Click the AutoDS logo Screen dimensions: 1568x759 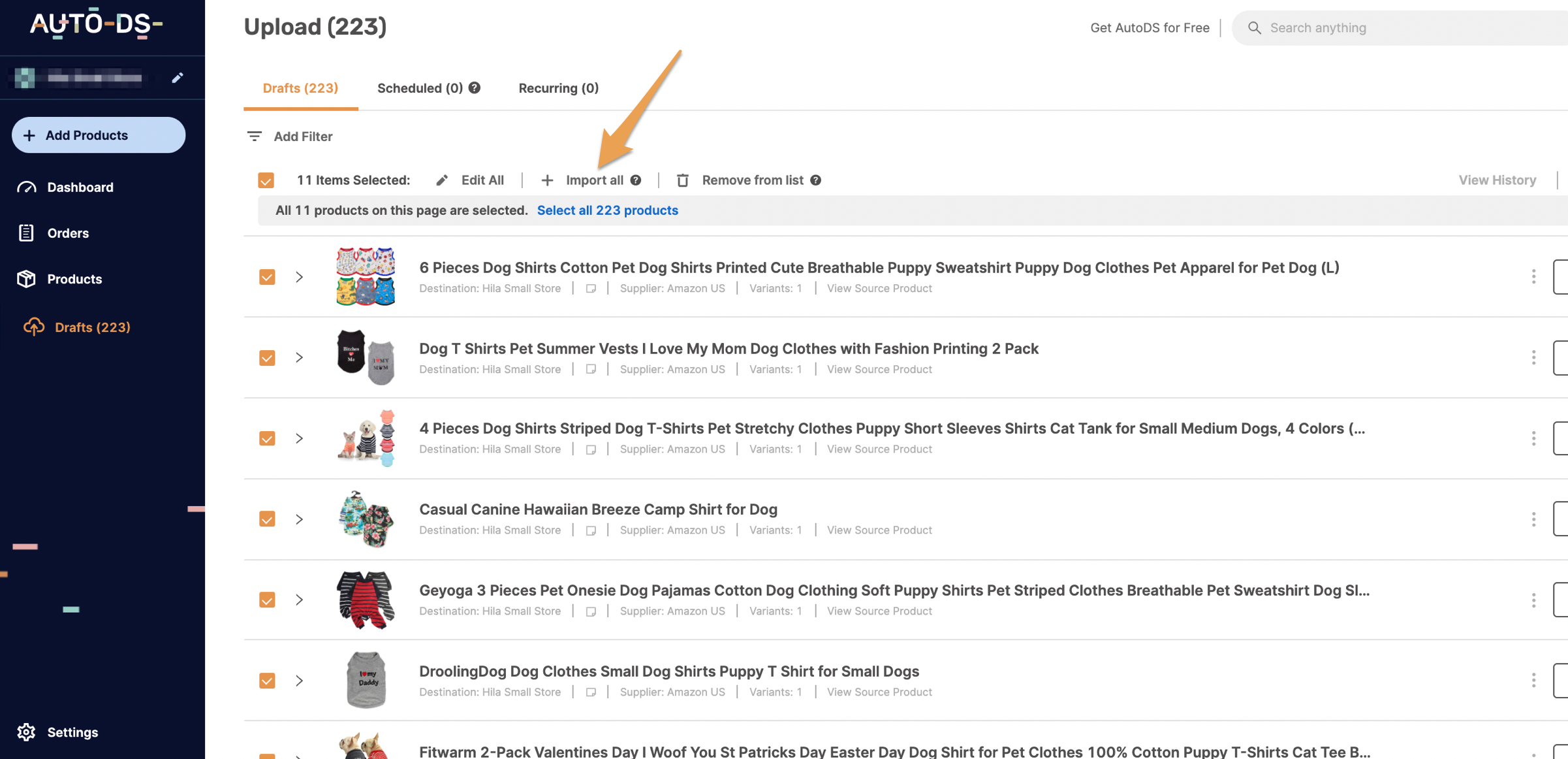click(97, 25)
